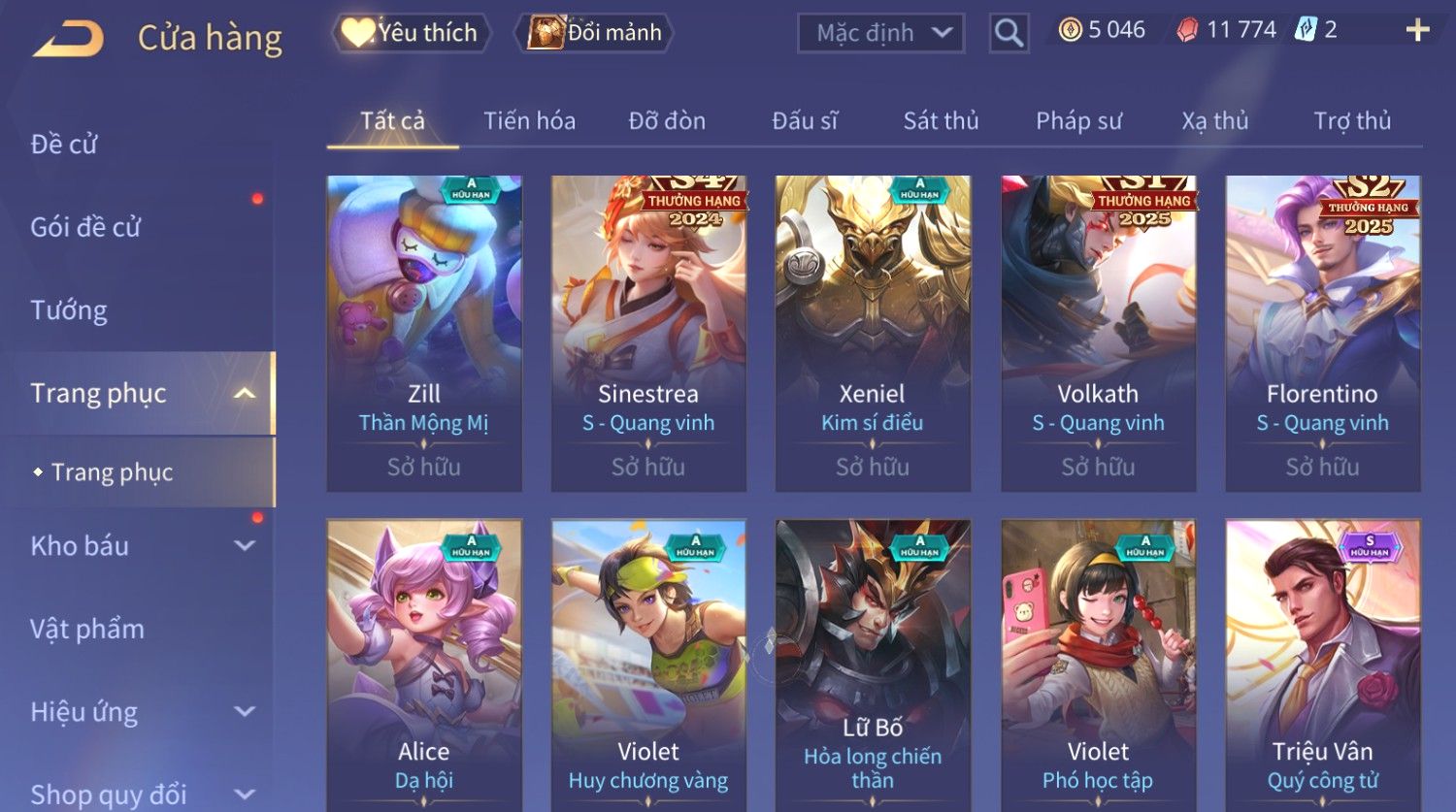
Task: Open the Florentino S - Quang vinh skin
Action: pos(1322,333)
